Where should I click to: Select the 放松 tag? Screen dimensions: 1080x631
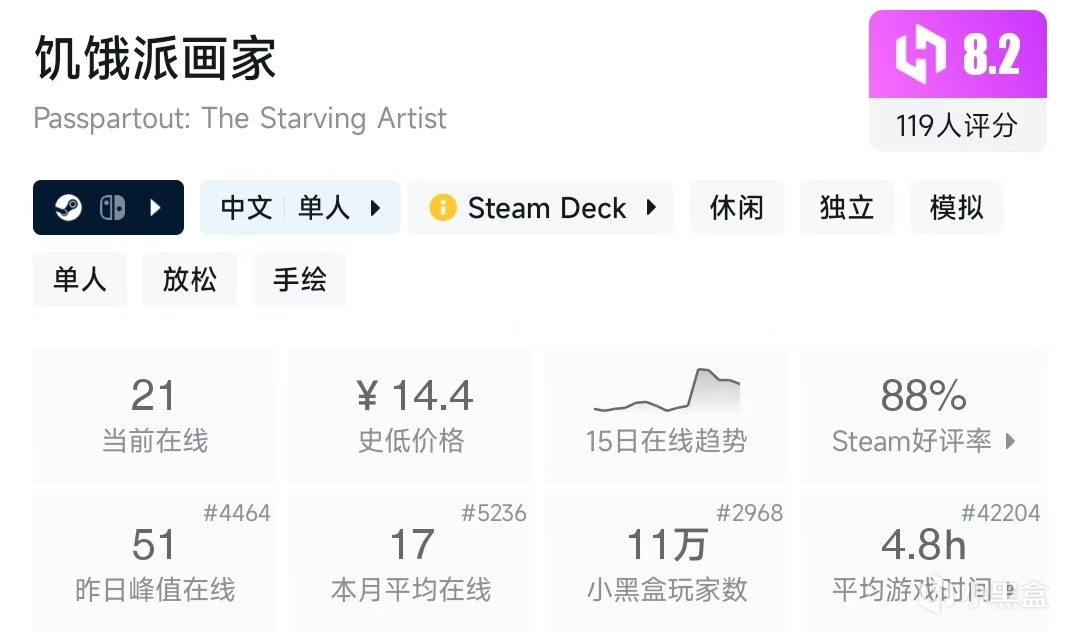pyautogui.click(x=190, y=279)
